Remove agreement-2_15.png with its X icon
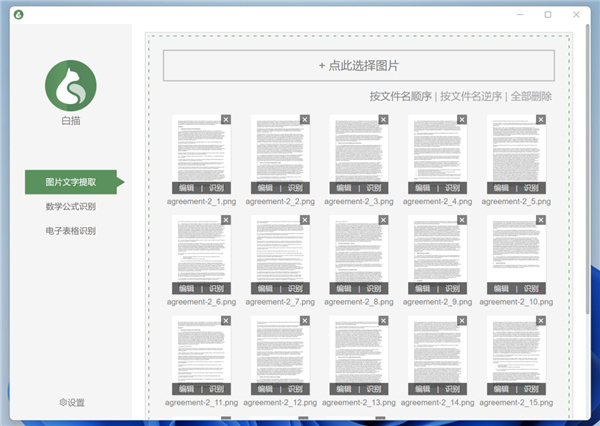 pyautogui.click(x=541, y=321)
